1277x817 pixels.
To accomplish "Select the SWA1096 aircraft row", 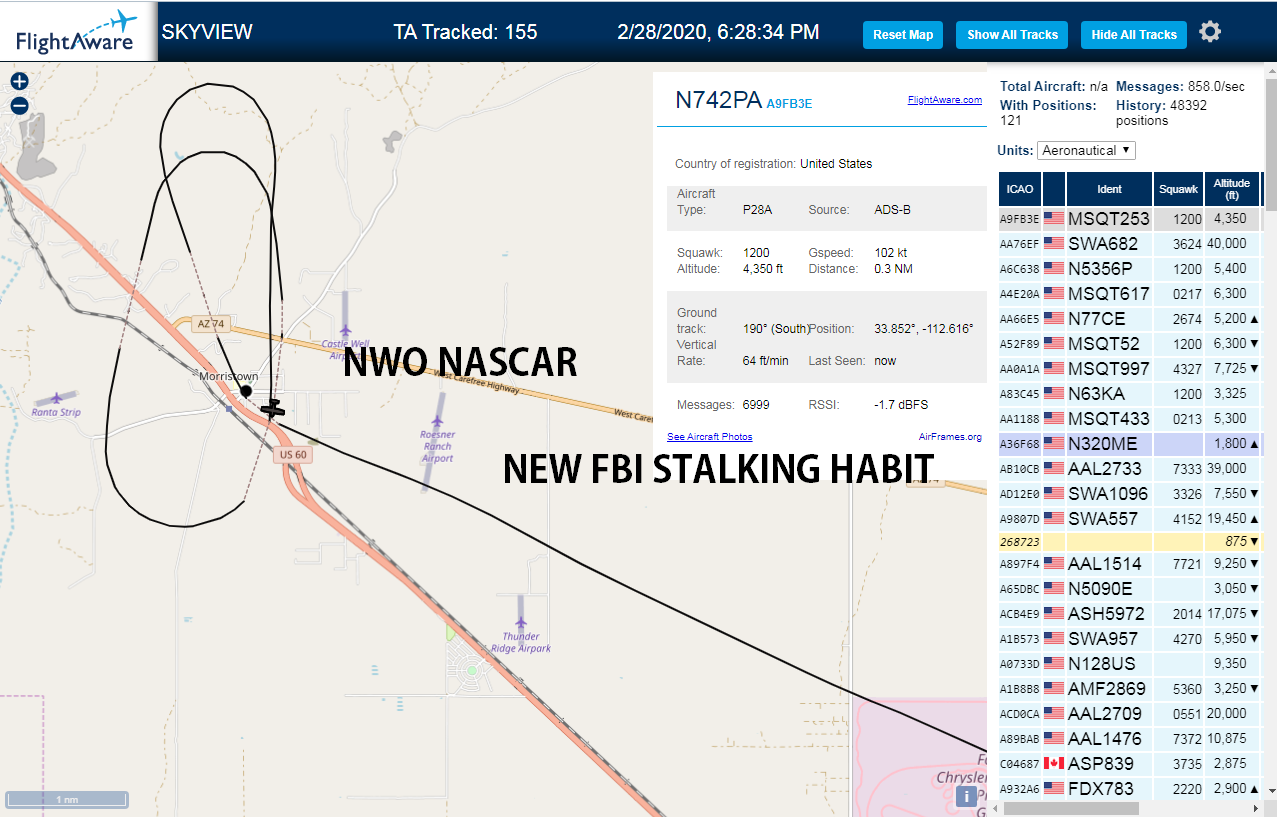I will tap(1130, 493).
